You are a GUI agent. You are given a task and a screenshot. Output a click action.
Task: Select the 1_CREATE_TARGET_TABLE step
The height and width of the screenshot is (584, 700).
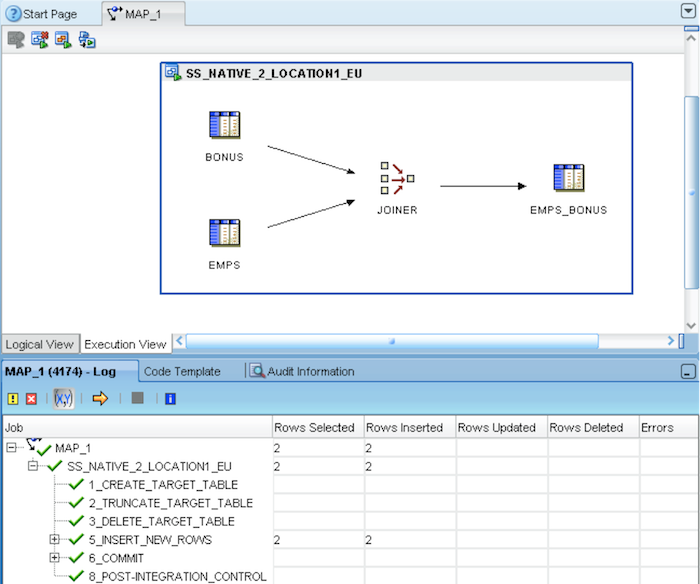(163, 485)
